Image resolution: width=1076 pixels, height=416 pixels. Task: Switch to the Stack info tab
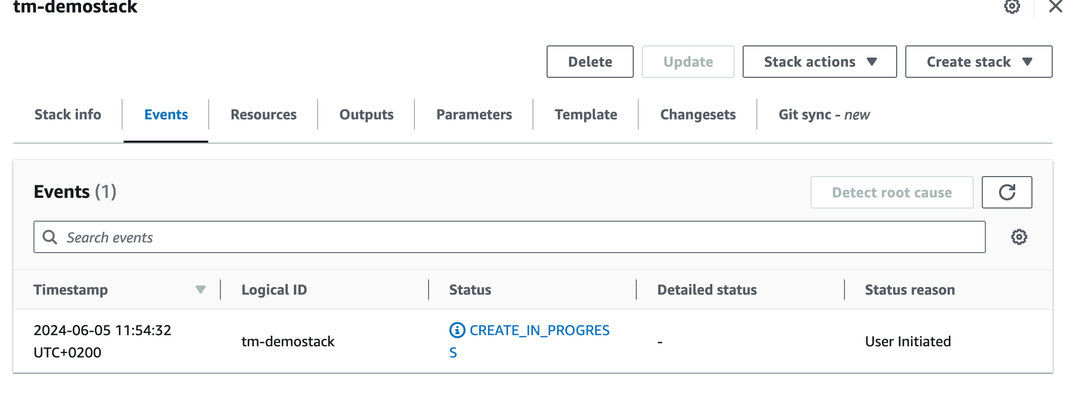point(67,114)
